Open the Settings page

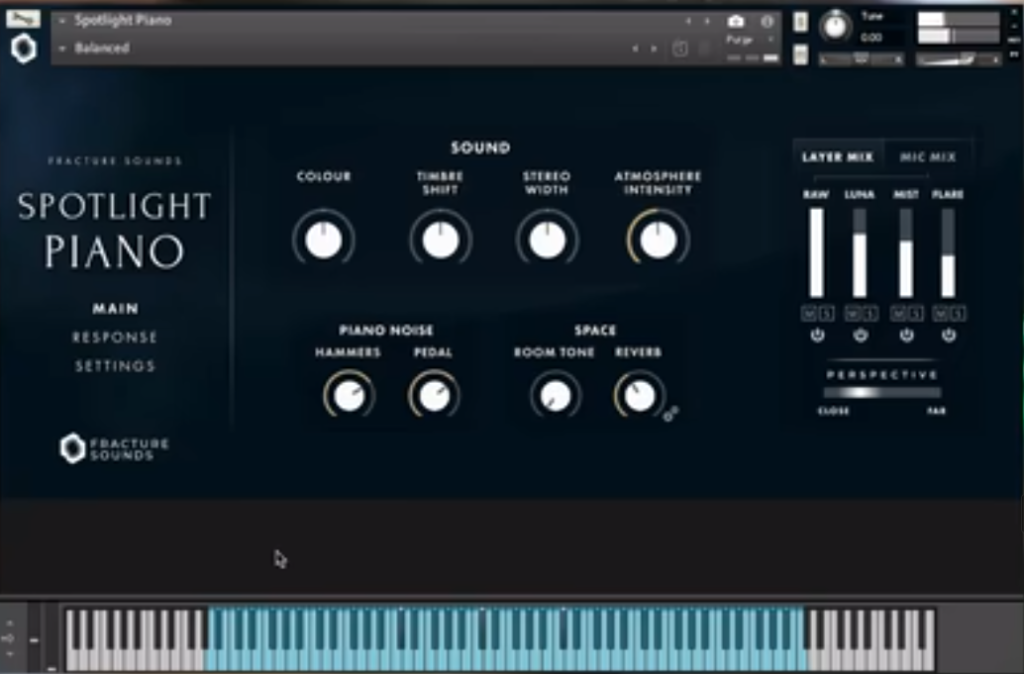[x=115, y=366]
